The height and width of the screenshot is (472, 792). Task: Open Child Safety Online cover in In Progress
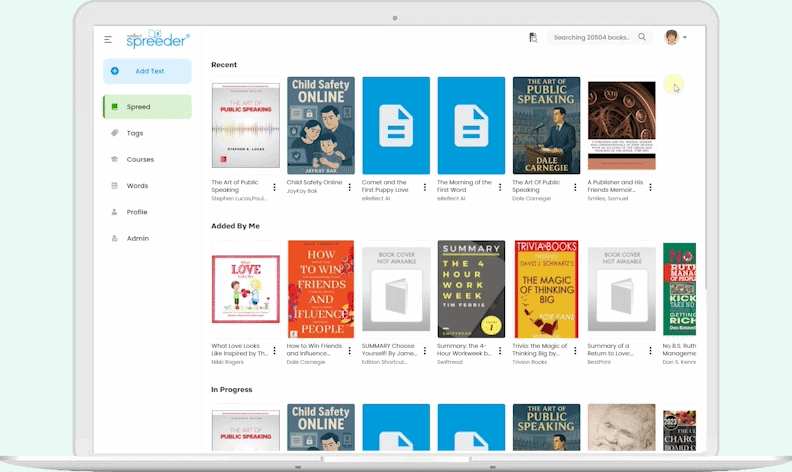click(x=321, y=427)
